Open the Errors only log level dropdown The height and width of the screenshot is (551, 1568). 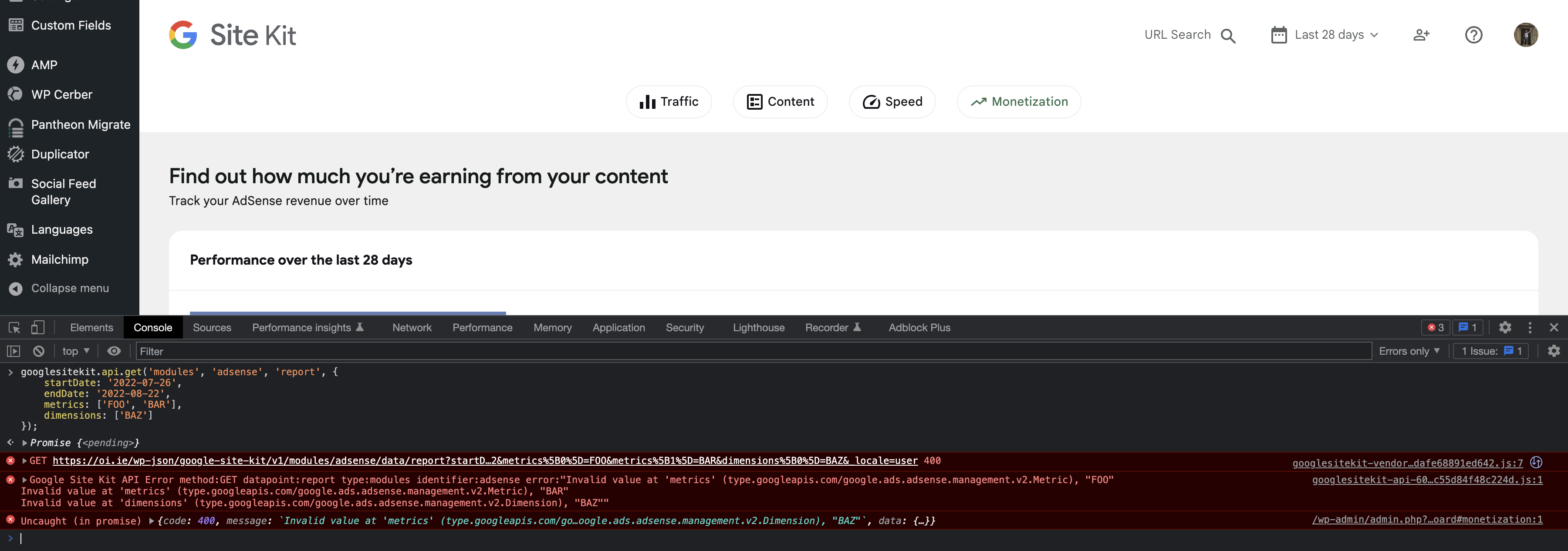1409,351
